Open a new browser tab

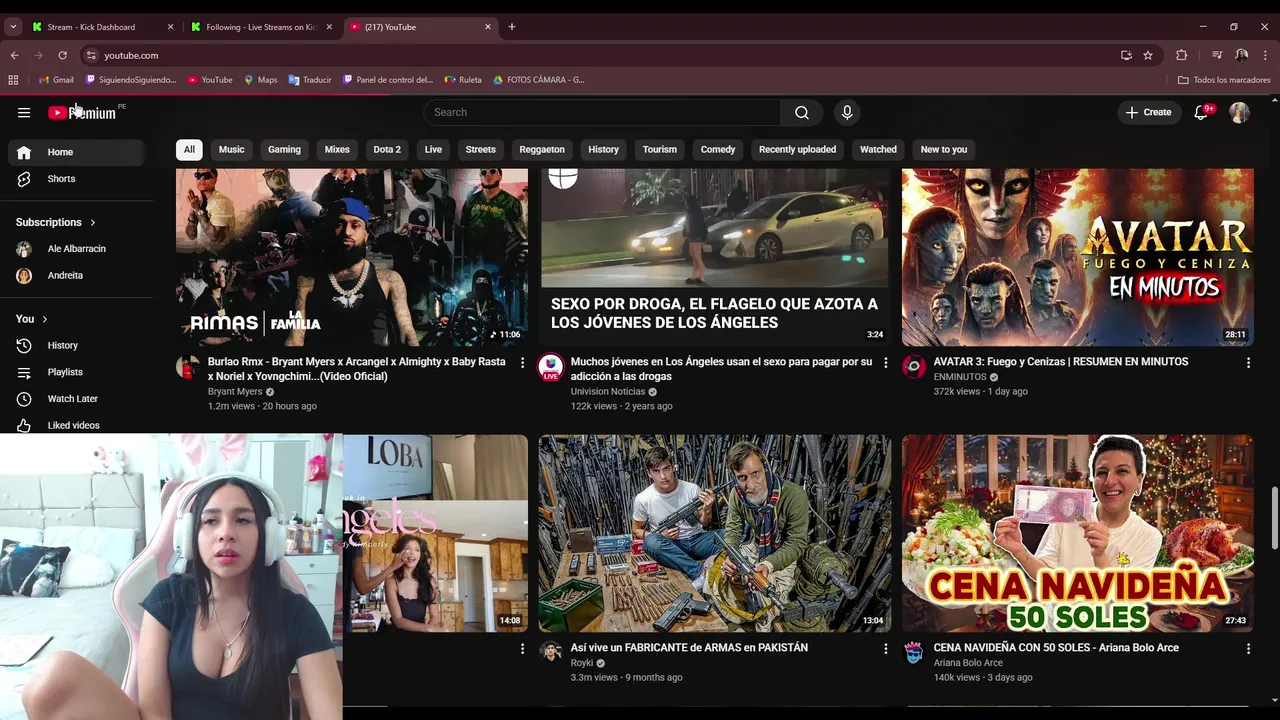click(512, 27)
